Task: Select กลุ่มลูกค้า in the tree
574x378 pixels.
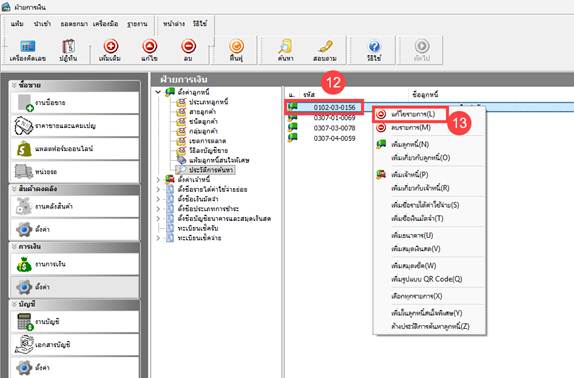Action: pos(203,131)
